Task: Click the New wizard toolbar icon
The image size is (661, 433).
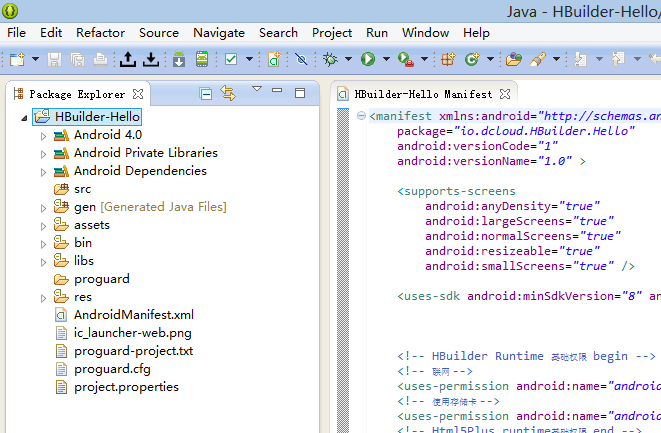Action: pos(17,59)
